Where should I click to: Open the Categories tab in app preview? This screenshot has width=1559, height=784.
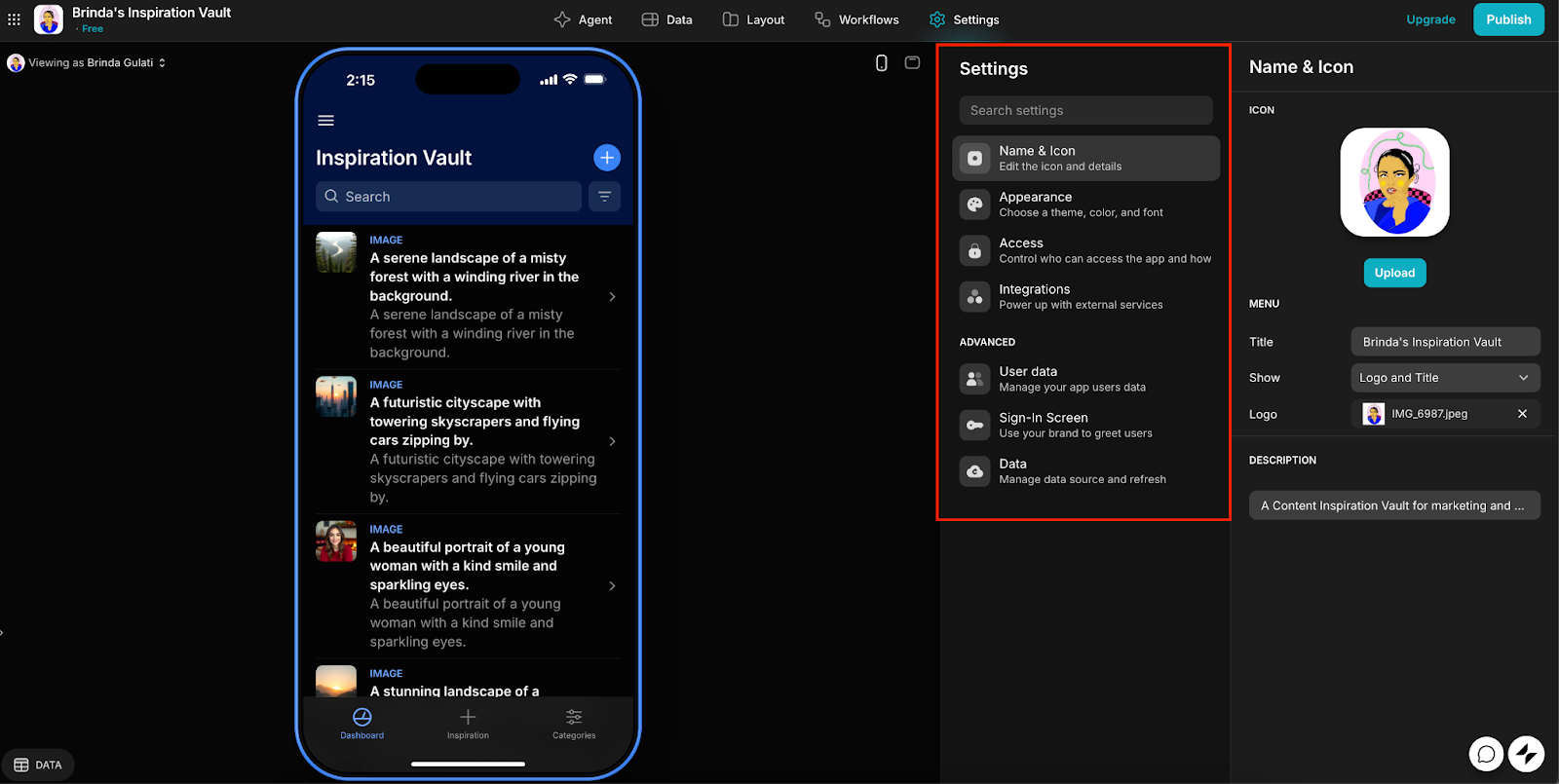point(574,724)
